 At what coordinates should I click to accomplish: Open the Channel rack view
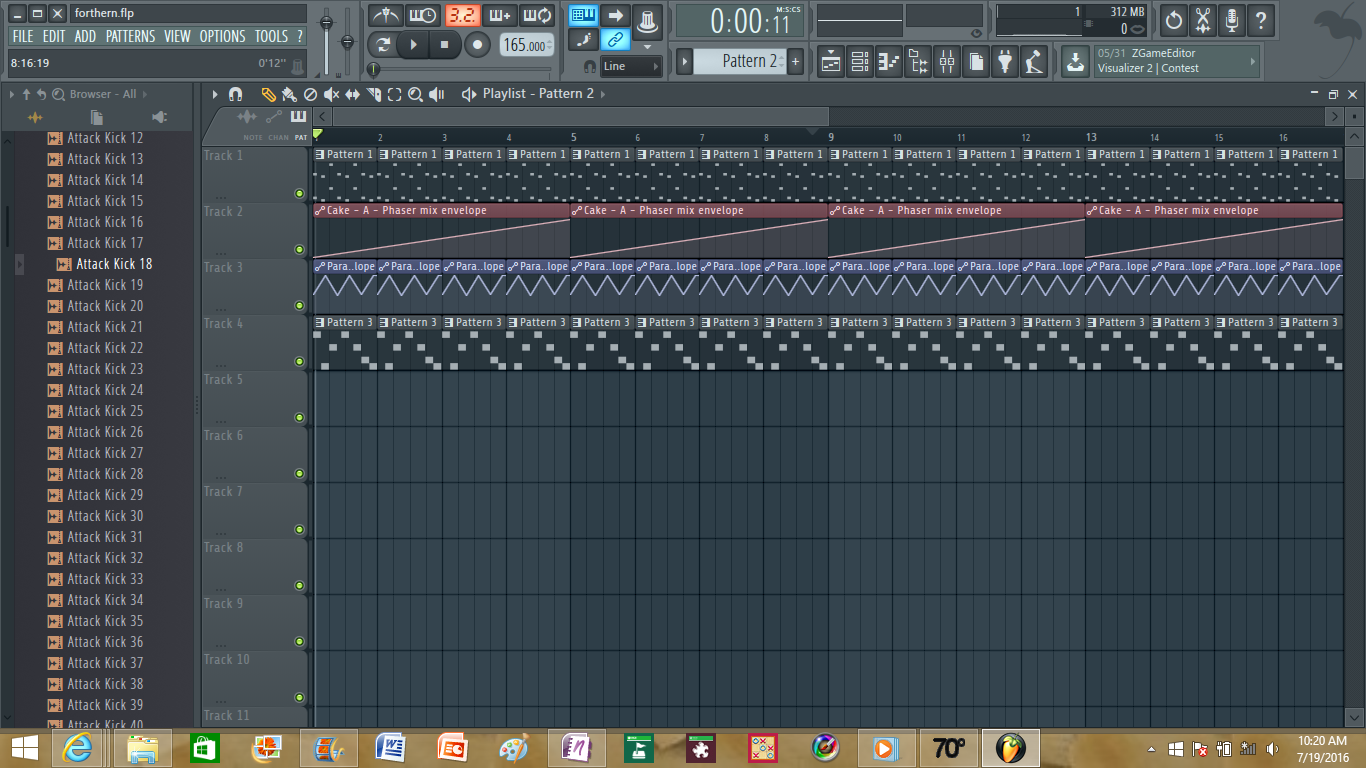(859, 62)
